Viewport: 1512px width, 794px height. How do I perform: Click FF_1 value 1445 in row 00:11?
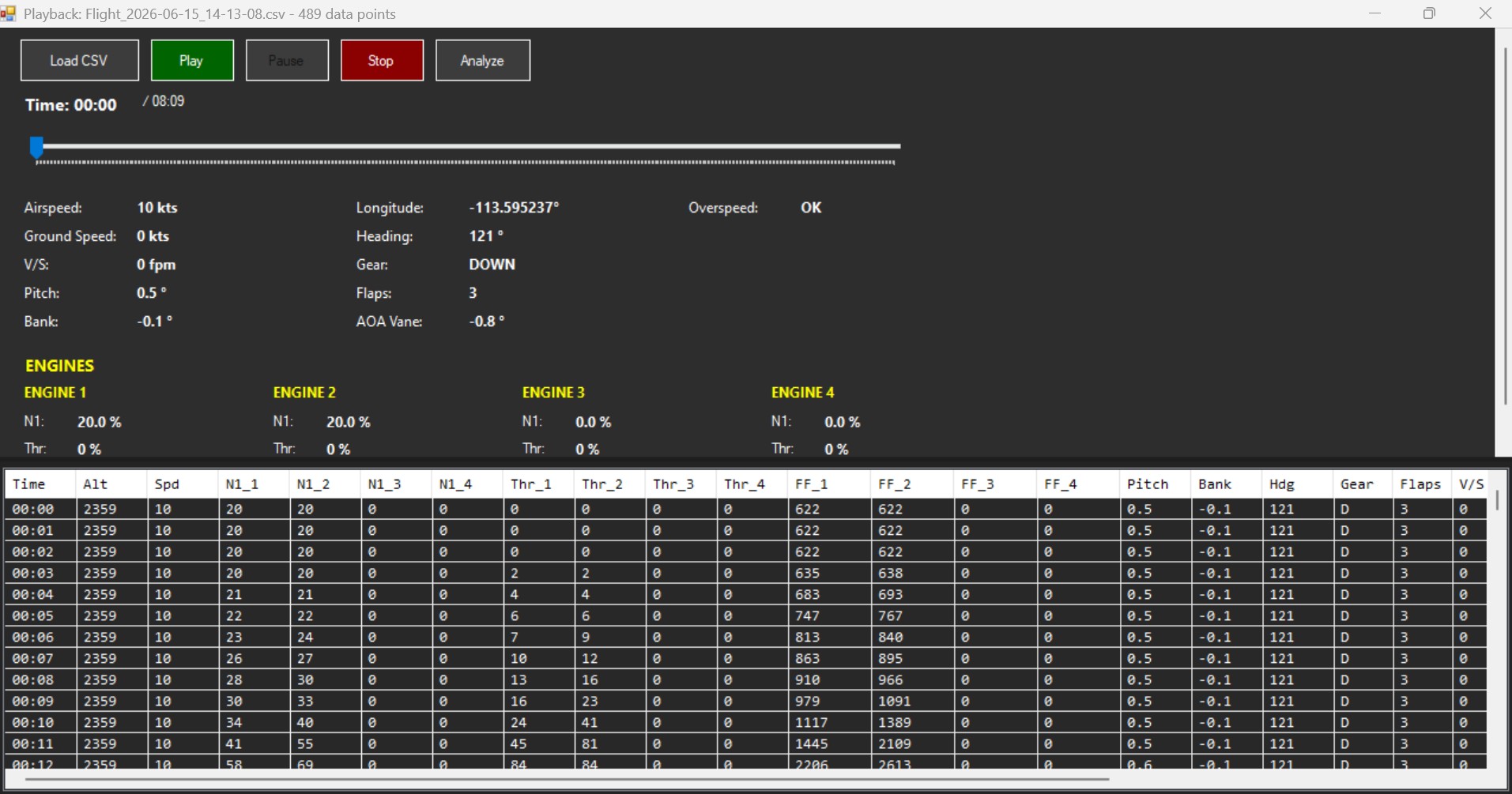(829, 744)
